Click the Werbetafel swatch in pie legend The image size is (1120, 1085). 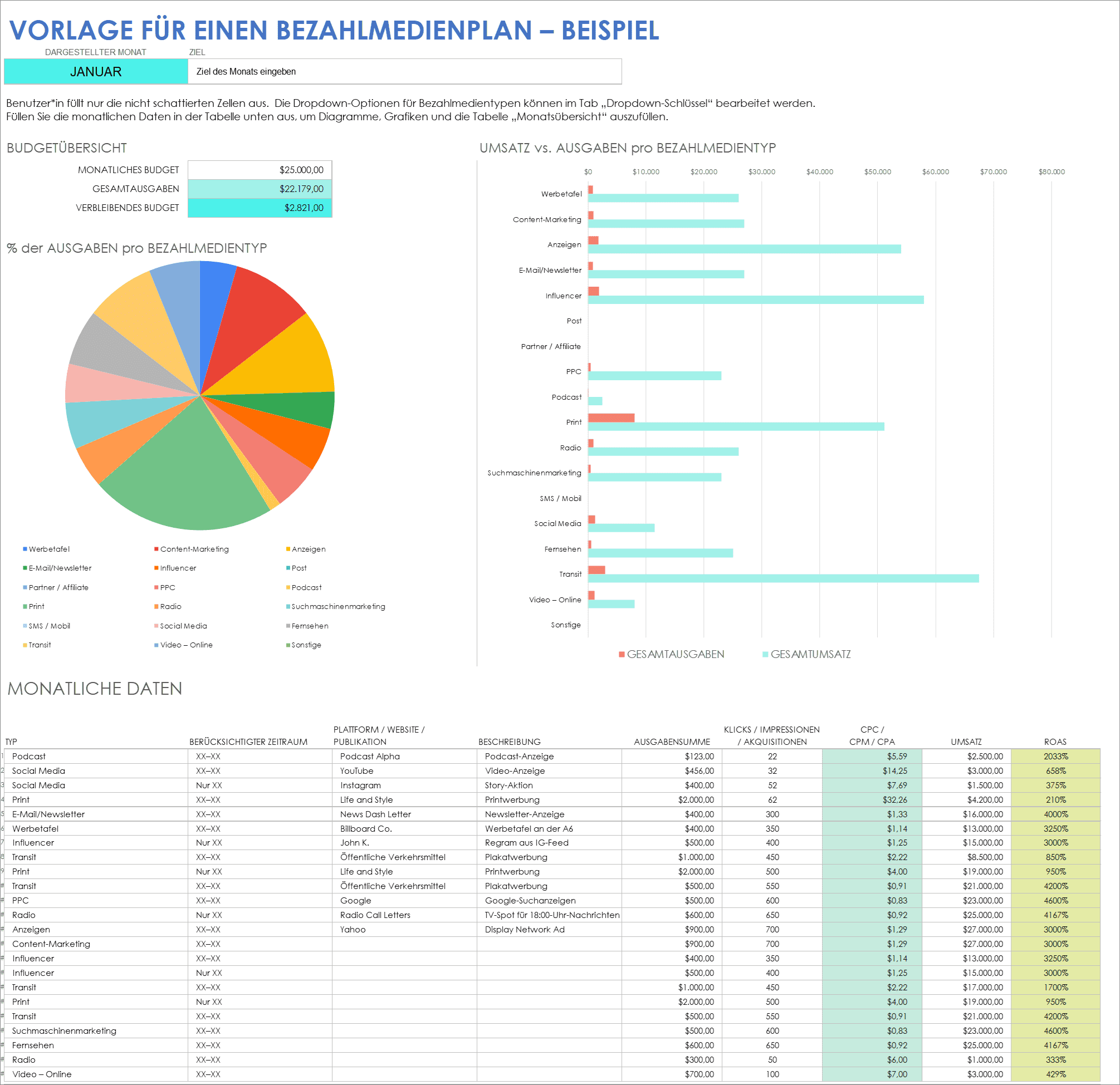pos(25,549)
